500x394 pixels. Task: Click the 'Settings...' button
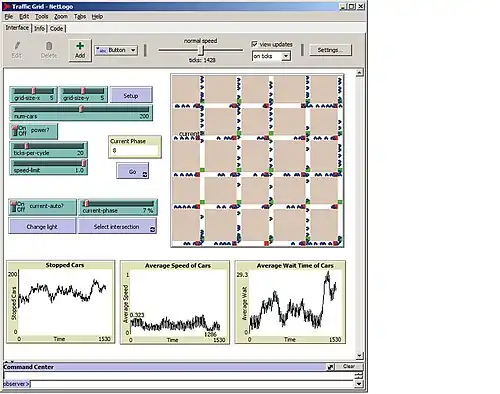point(330,50)
